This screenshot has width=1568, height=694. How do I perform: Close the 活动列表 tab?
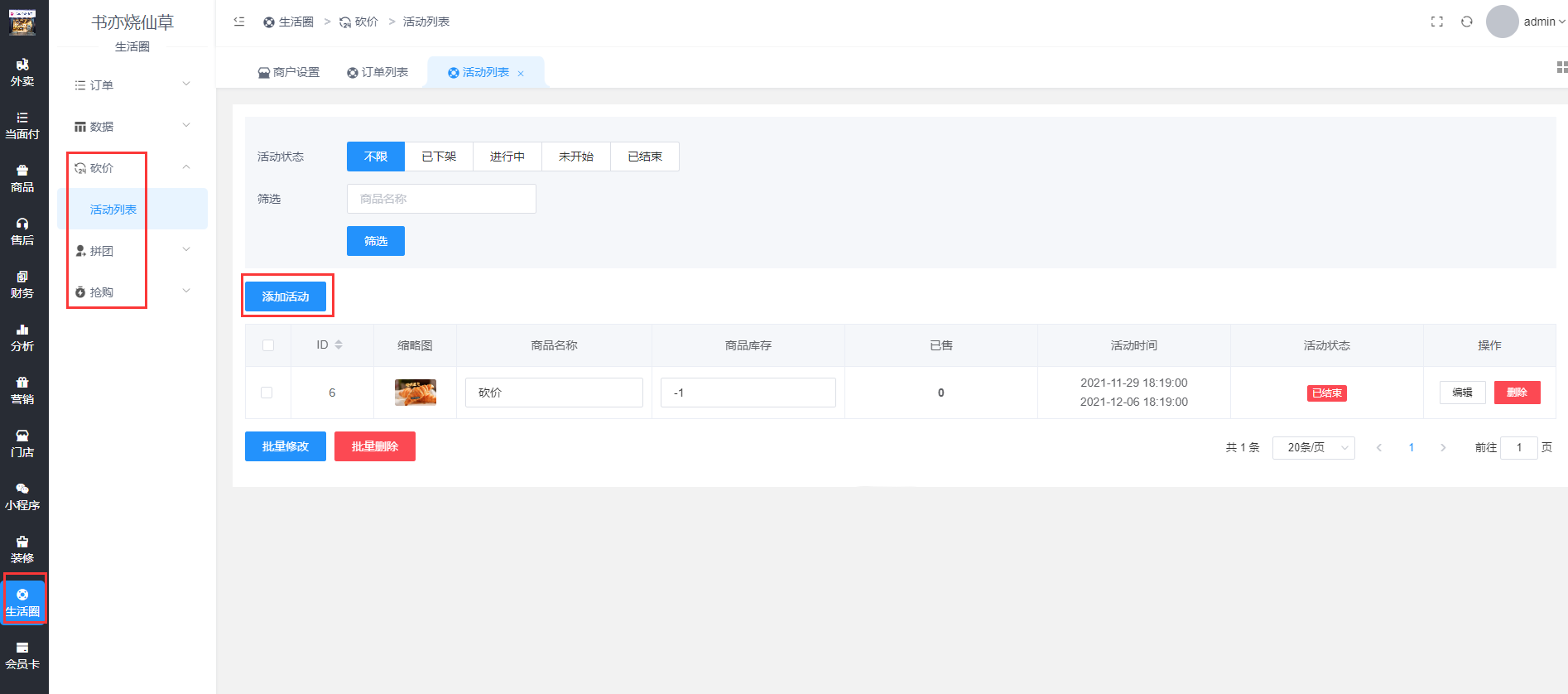point(521,74)
